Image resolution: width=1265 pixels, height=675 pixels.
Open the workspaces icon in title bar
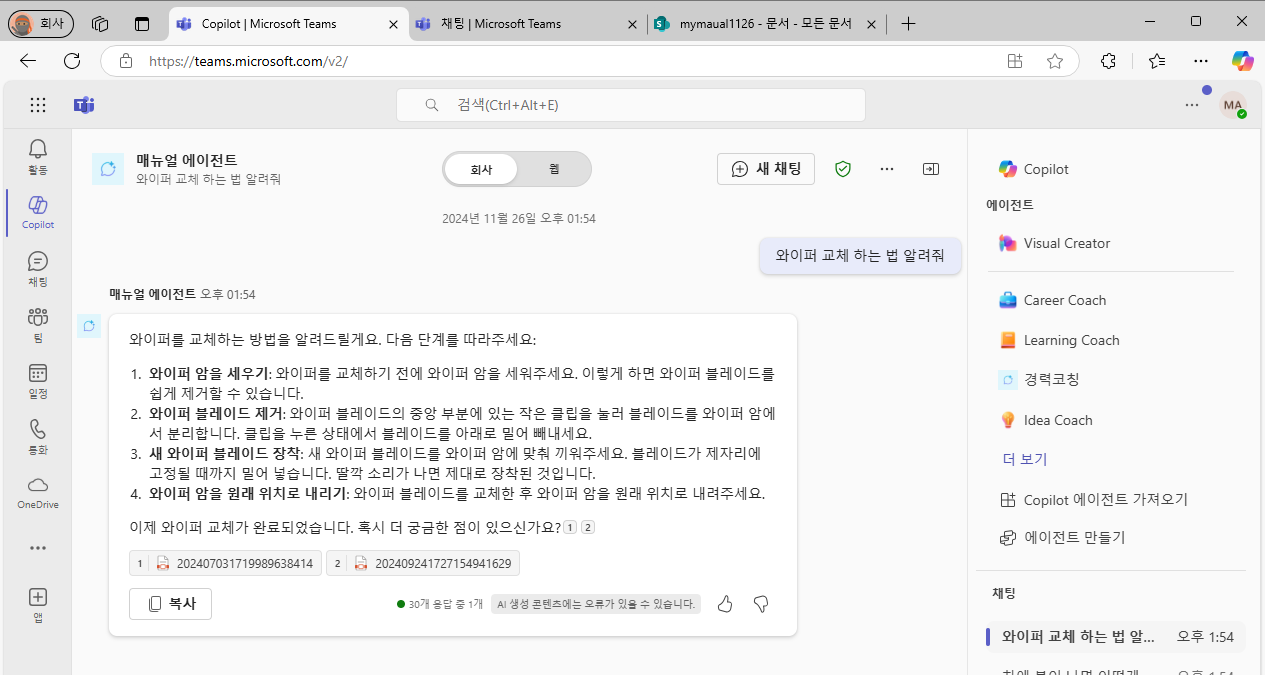[99, 24]
